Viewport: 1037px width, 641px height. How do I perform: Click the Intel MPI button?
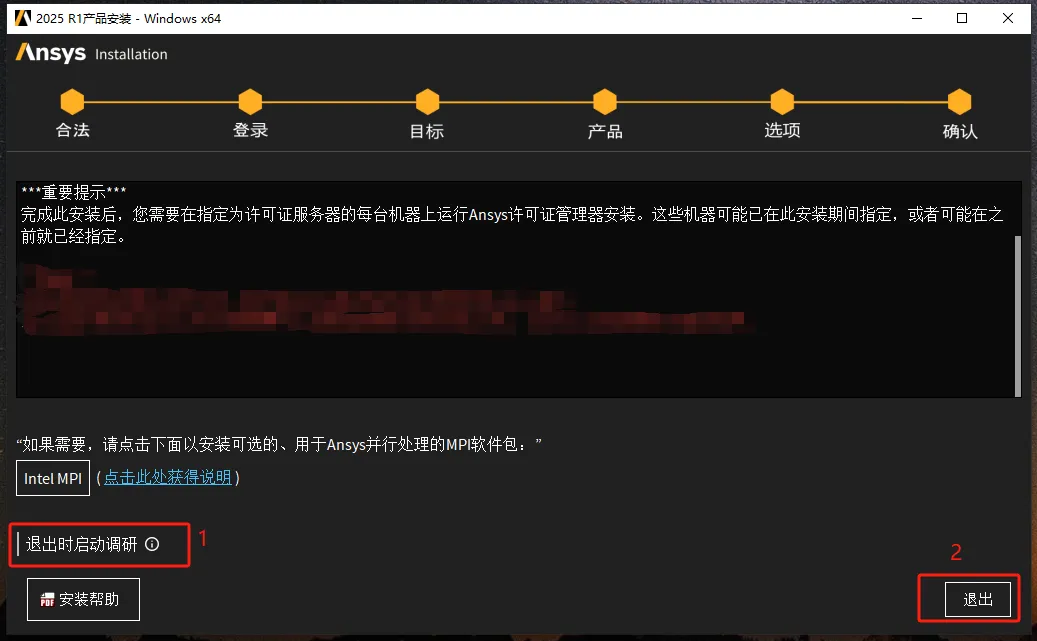click(53, 478)
